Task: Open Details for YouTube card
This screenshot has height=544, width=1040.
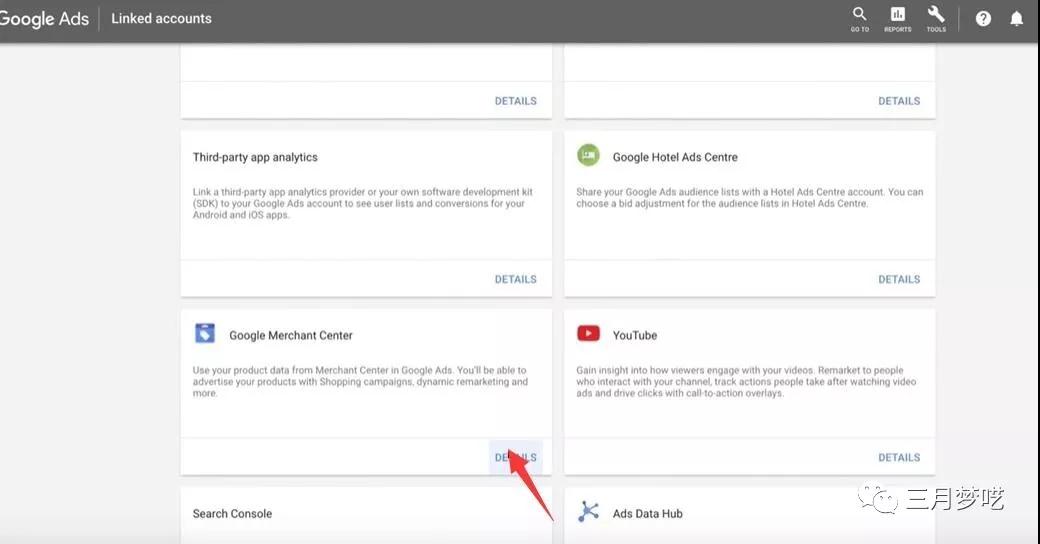Action: tap(899, 457)
